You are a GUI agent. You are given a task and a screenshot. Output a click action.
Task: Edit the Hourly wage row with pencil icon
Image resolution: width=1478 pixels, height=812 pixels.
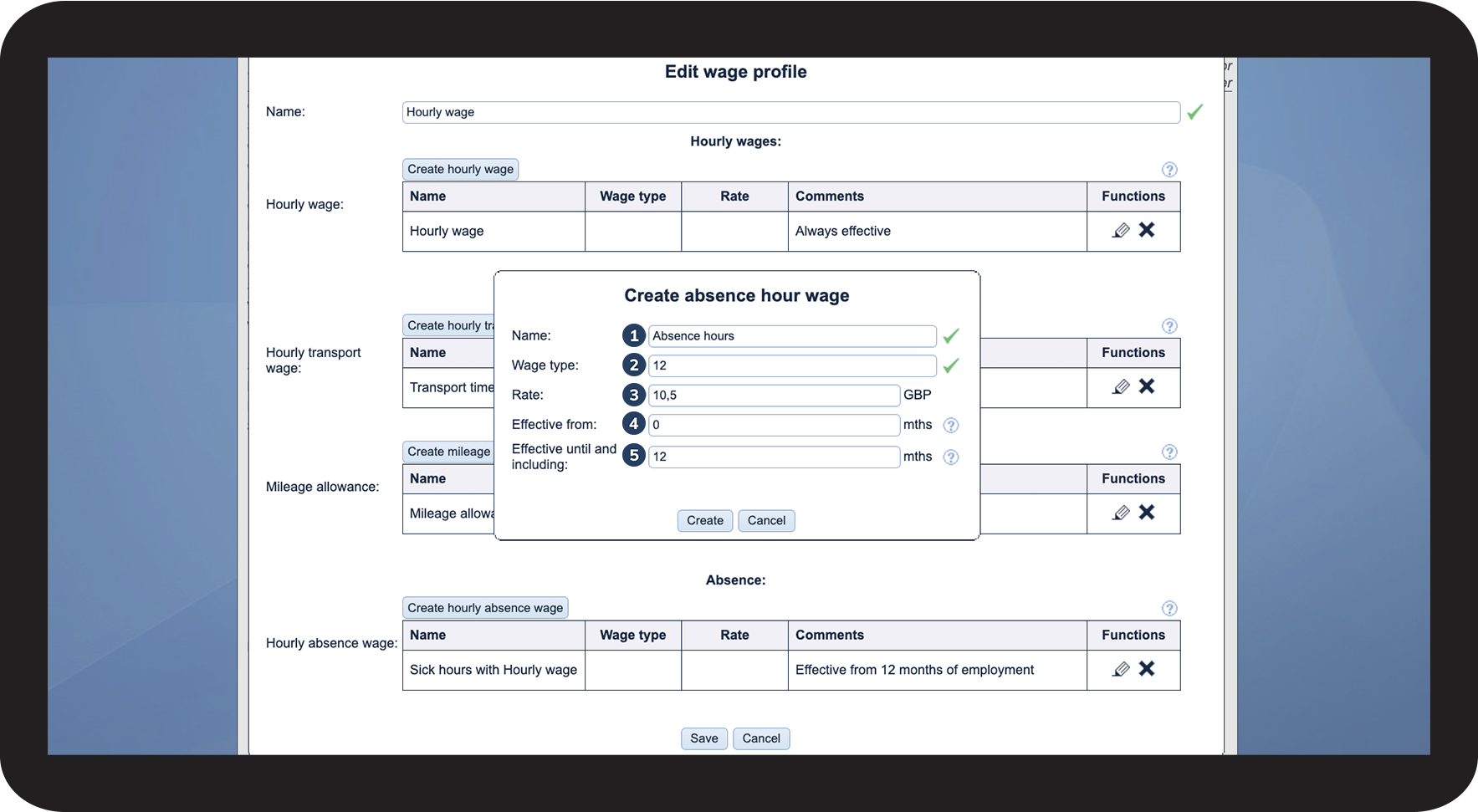(x=1121, y=231)
